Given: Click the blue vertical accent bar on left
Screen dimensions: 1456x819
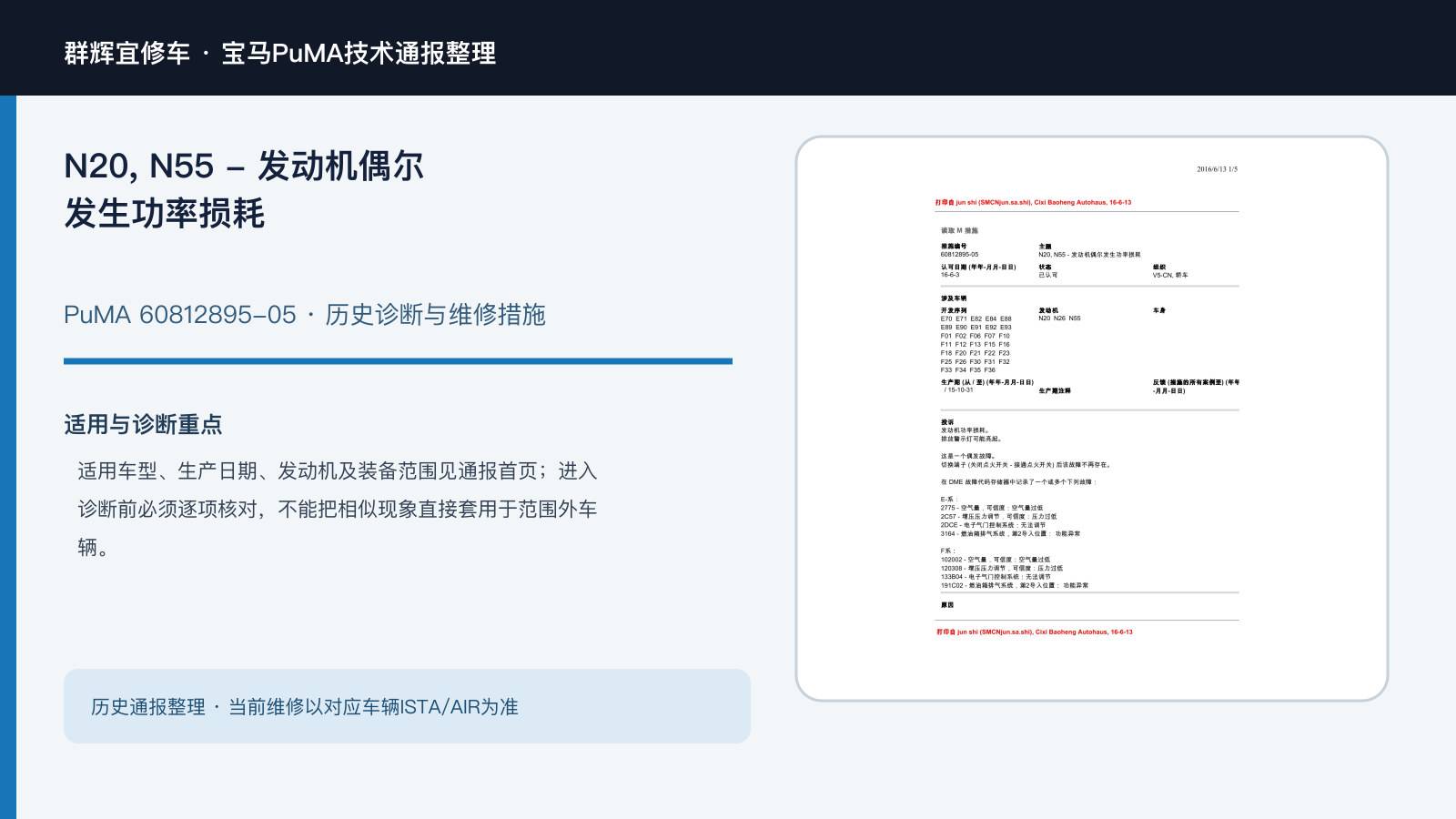Looking at the screenshot, I should click(8, 457).
